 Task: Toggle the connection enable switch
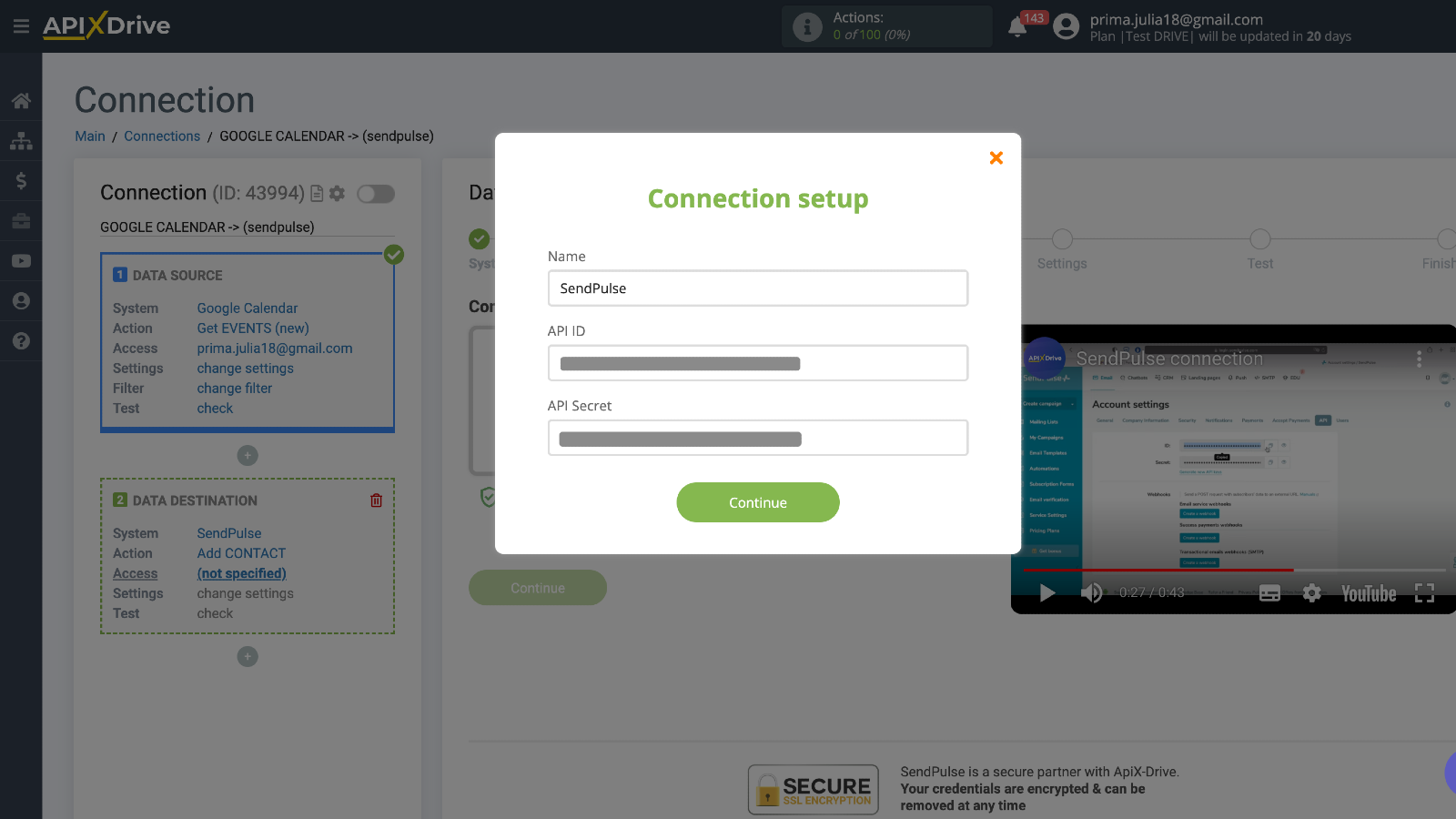(x=376, y=194)
